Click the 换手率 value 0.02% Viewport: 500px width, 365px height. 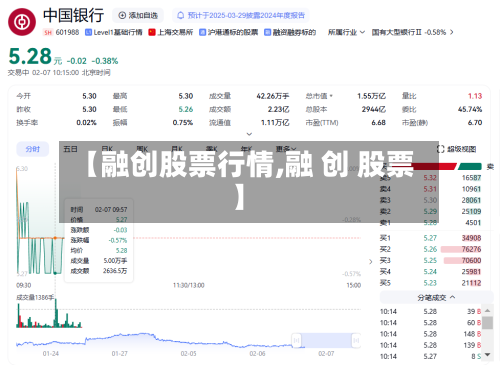point(86,123)
